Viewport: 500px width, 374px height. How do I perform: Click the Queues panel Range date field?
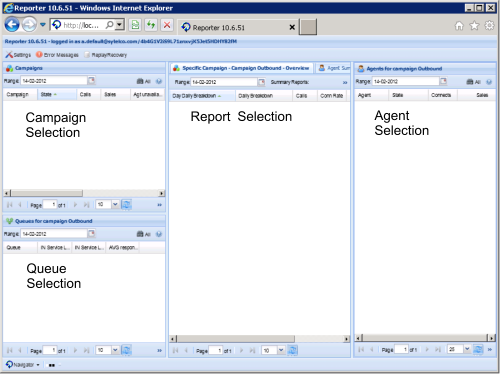[x=54, y=234]
